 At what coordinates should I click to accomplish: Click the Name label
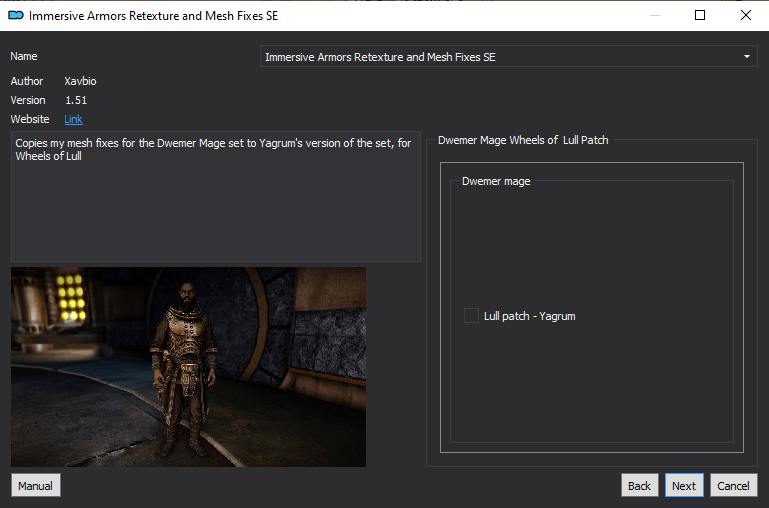point(24,56)
